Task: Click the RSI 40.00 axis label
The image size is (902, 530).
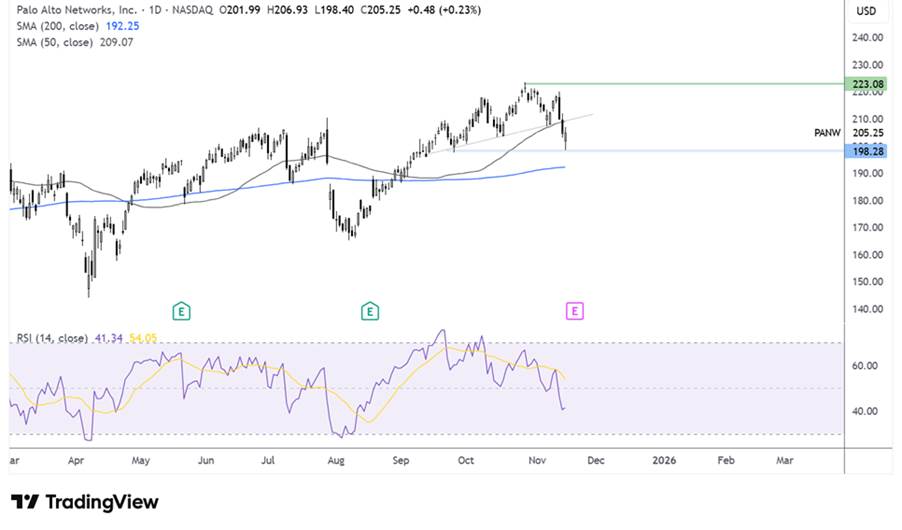Action: pos(865,411)
